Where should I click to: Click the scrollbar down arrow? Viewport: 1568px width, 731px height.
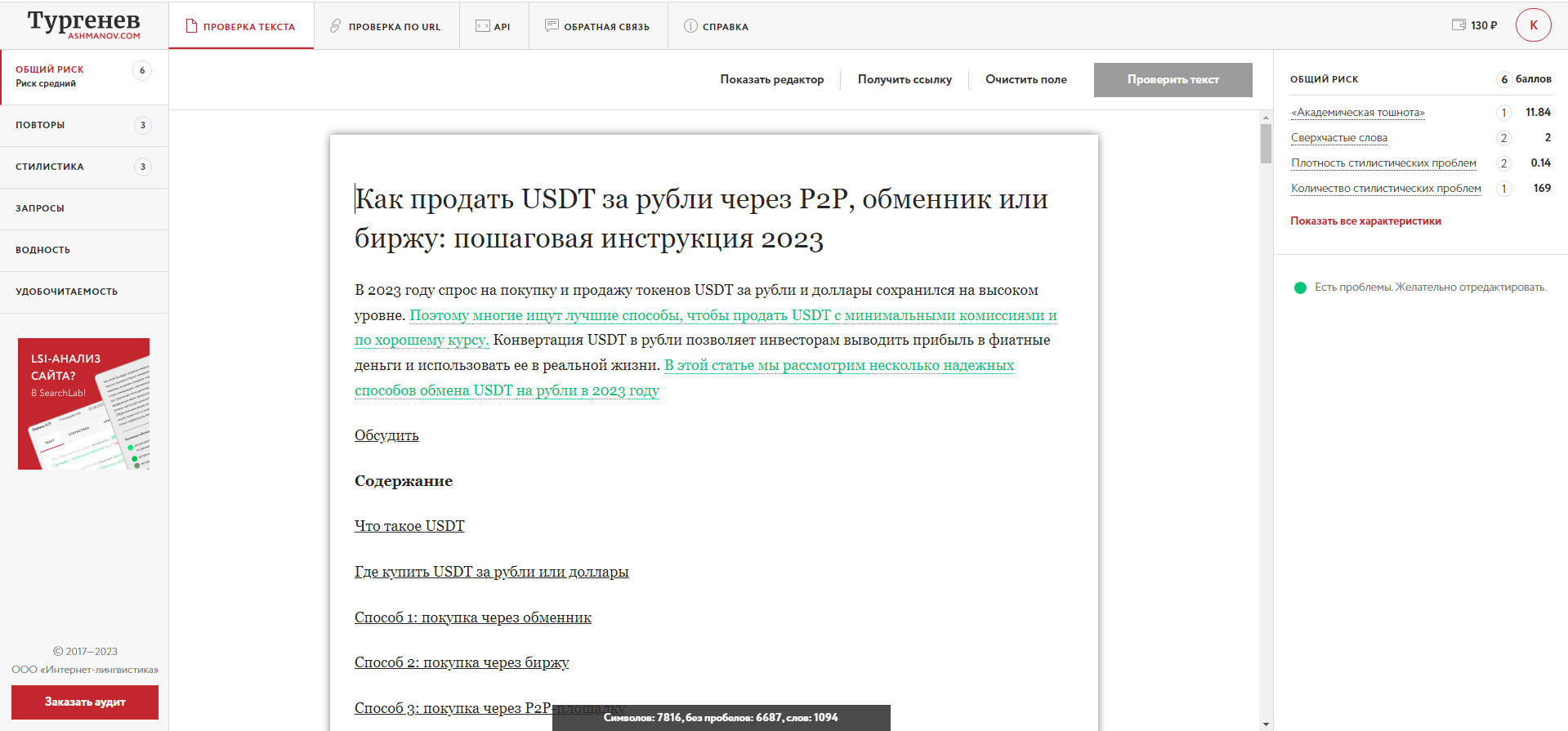1266,724
